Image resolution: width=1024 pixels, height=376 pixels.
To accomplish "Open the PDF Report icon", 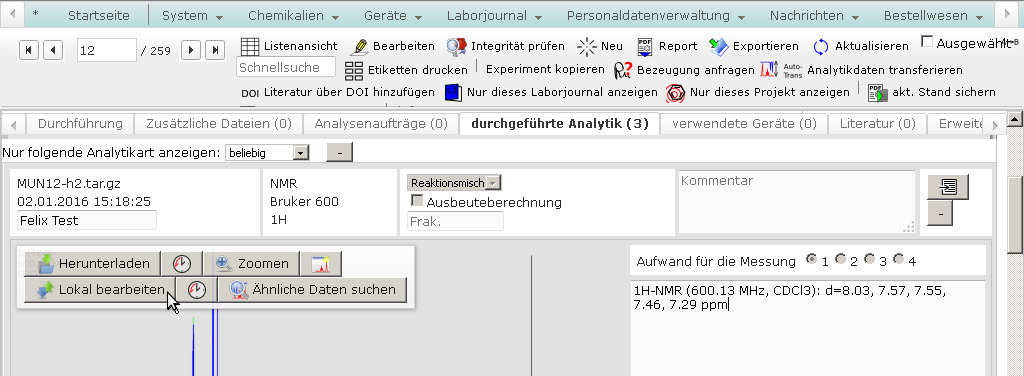I will [645, 46].
